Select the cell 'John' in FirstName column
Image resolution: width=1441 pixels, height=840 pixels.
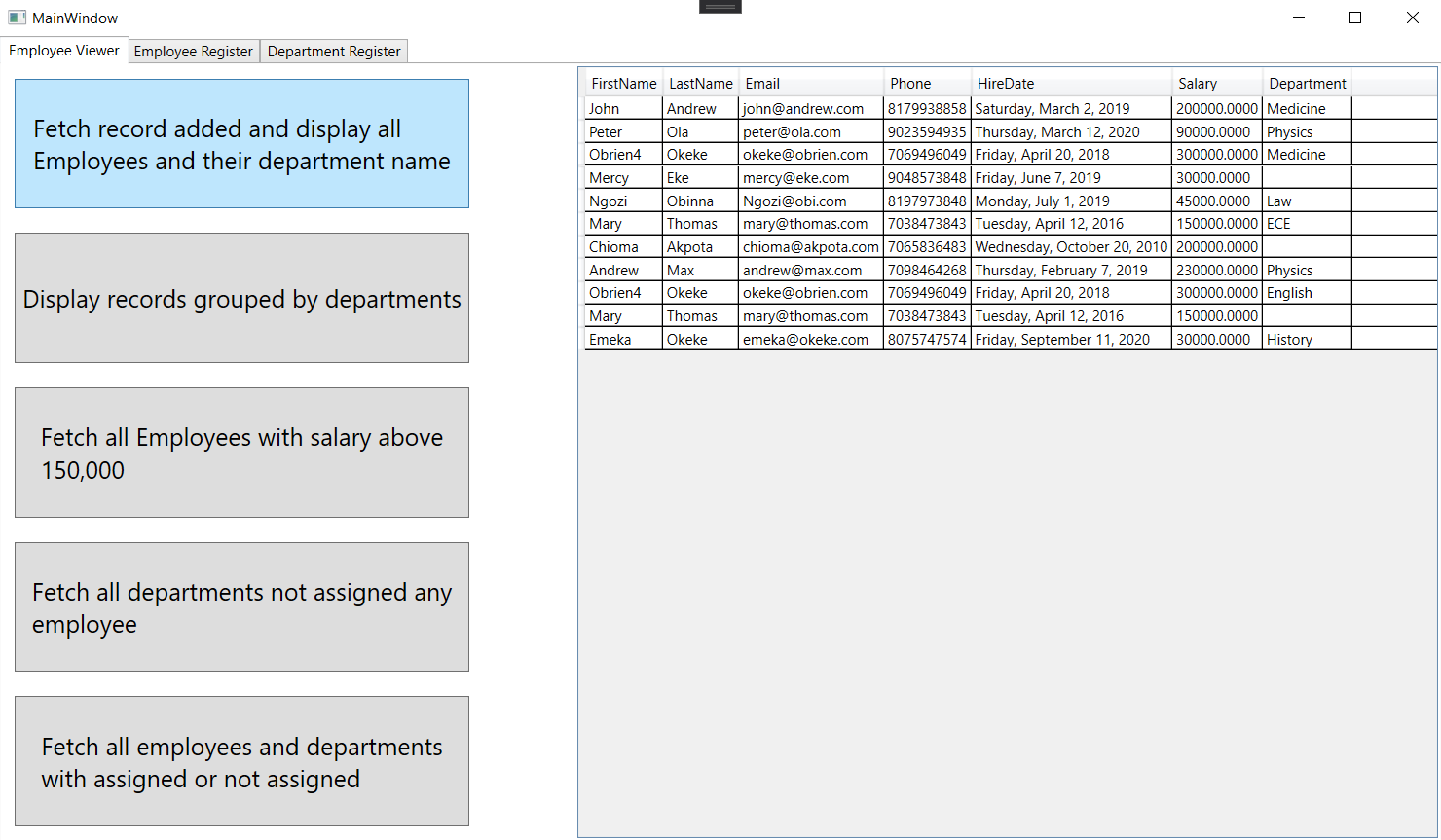[x=623, y=109]
